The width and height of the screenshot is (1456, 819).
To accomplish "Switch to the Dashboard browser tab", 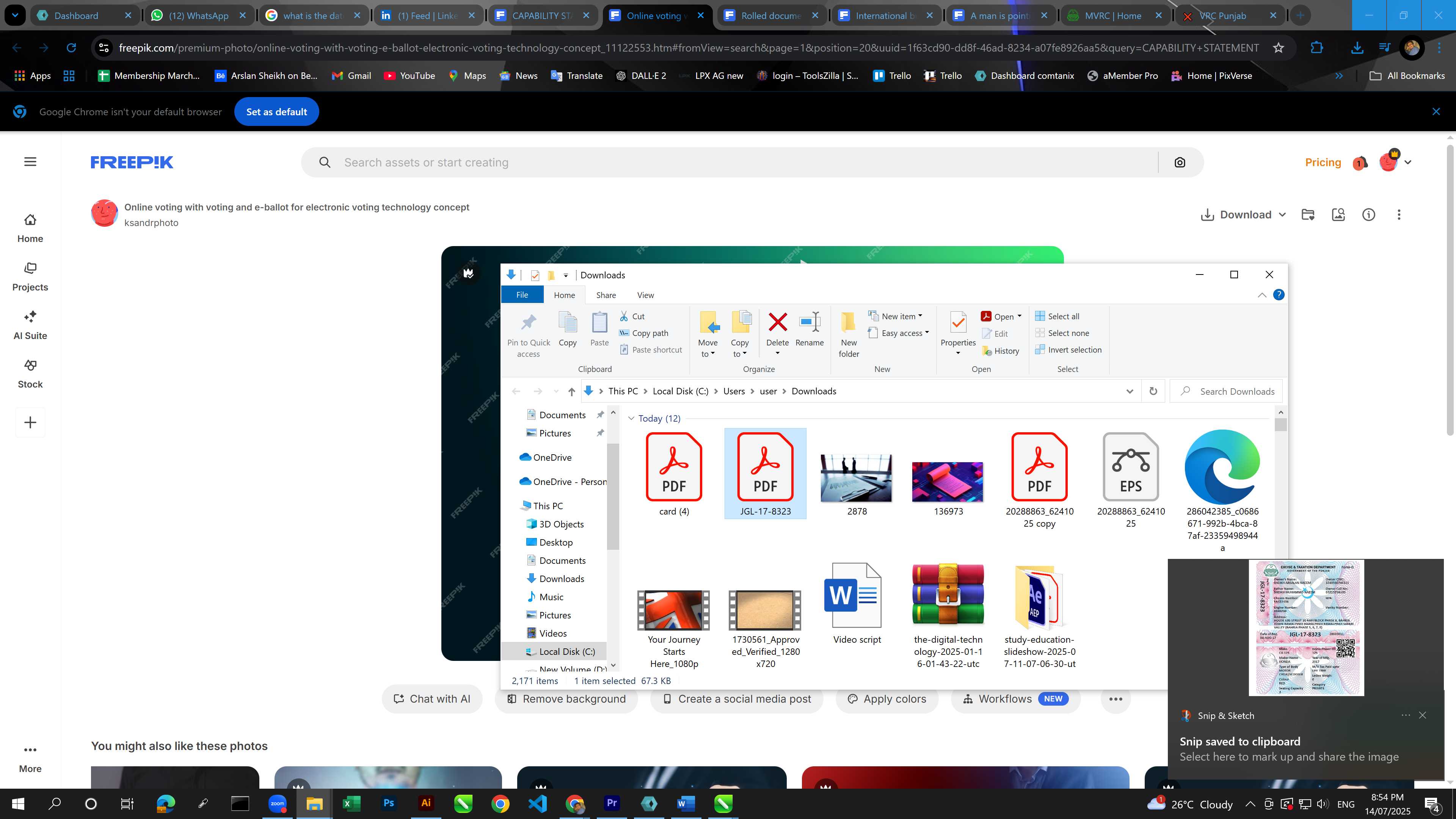I will point(84,15).
